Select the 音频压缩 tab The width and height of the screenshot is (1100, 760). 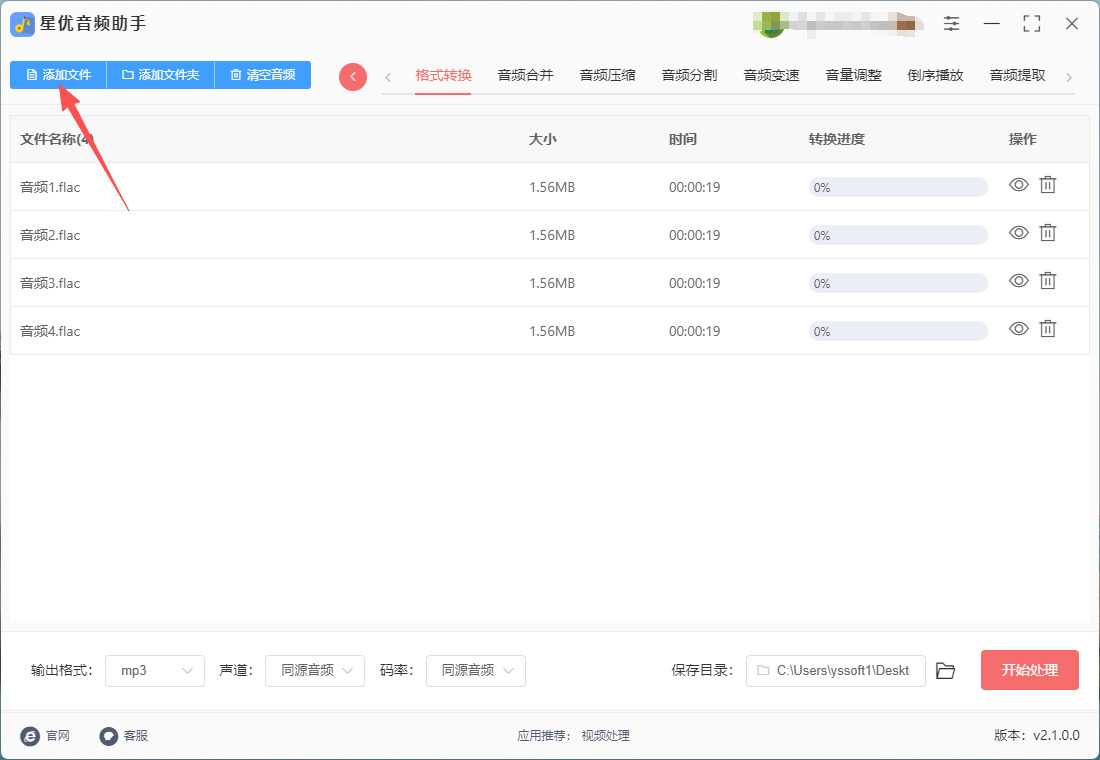point(607,75)
